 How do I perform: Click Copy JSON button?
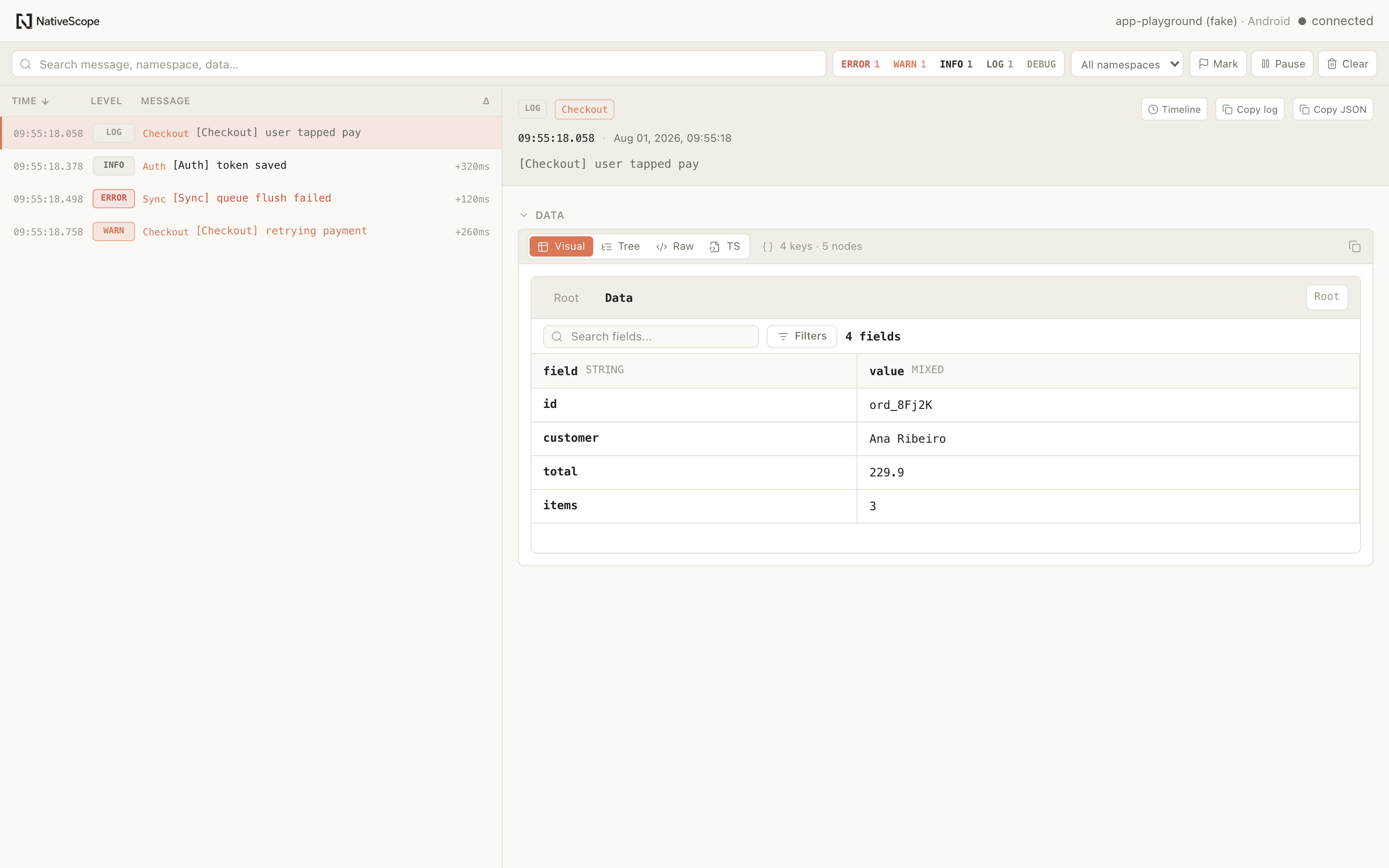(x=1332, y=109)
